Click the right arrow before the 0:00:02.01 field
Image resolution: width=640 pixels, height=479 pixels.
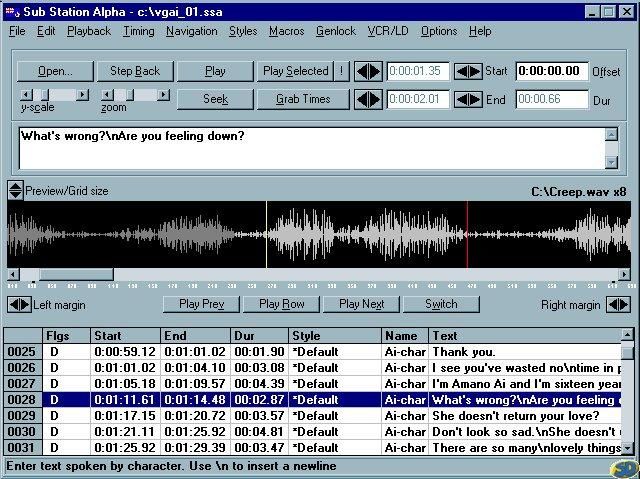375,99
